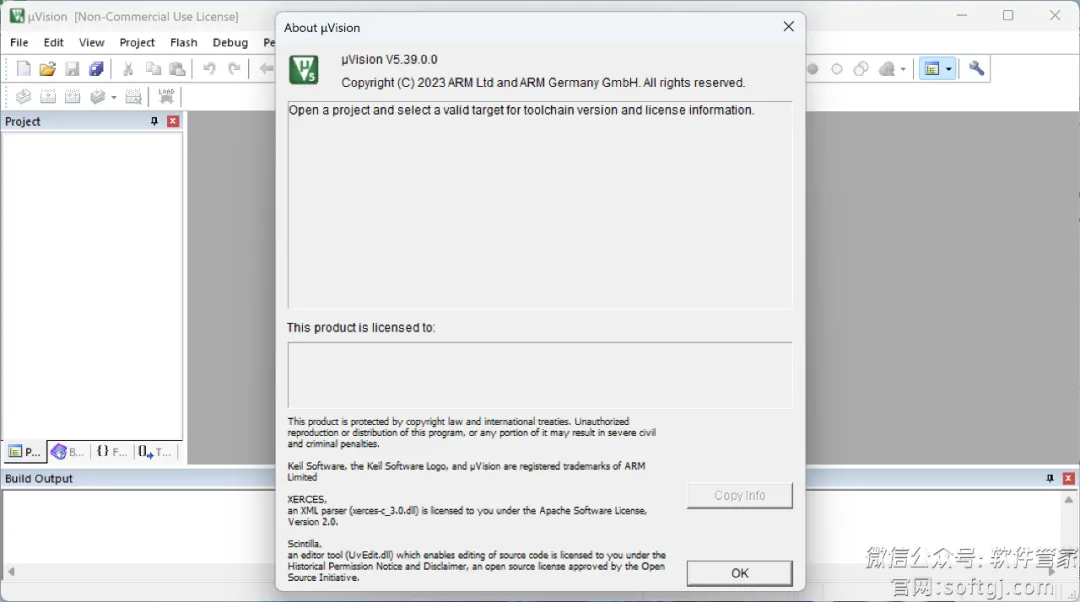Close the Build Output panel with red X
Image resolution: width=1080 pixels, height=602 pixels.
point(1068,478)
